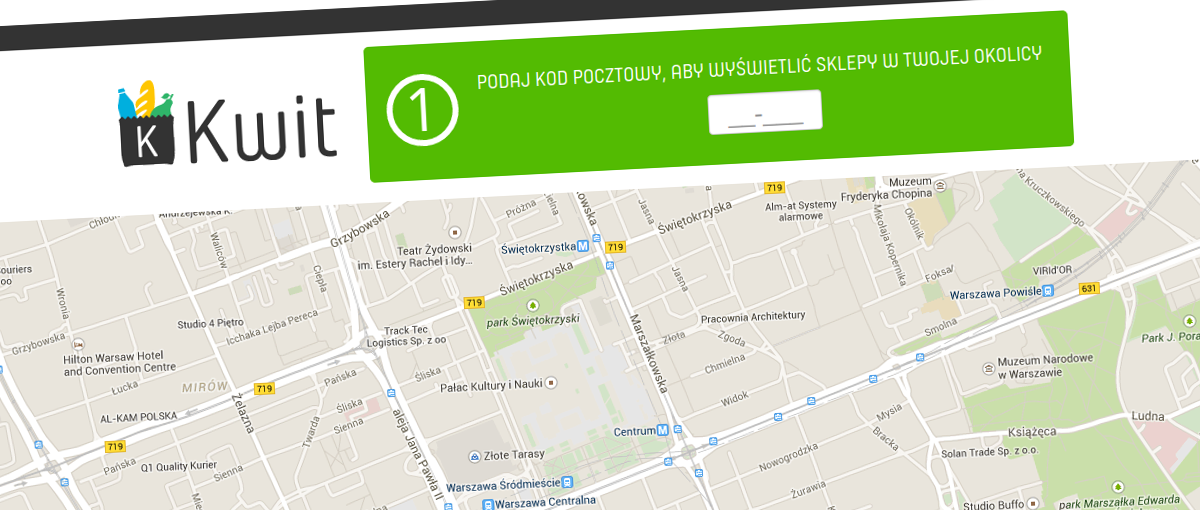Click the Chmielna street label
Image resolution: width=1200 pixels, height=510 pixels.
point(725,364)
